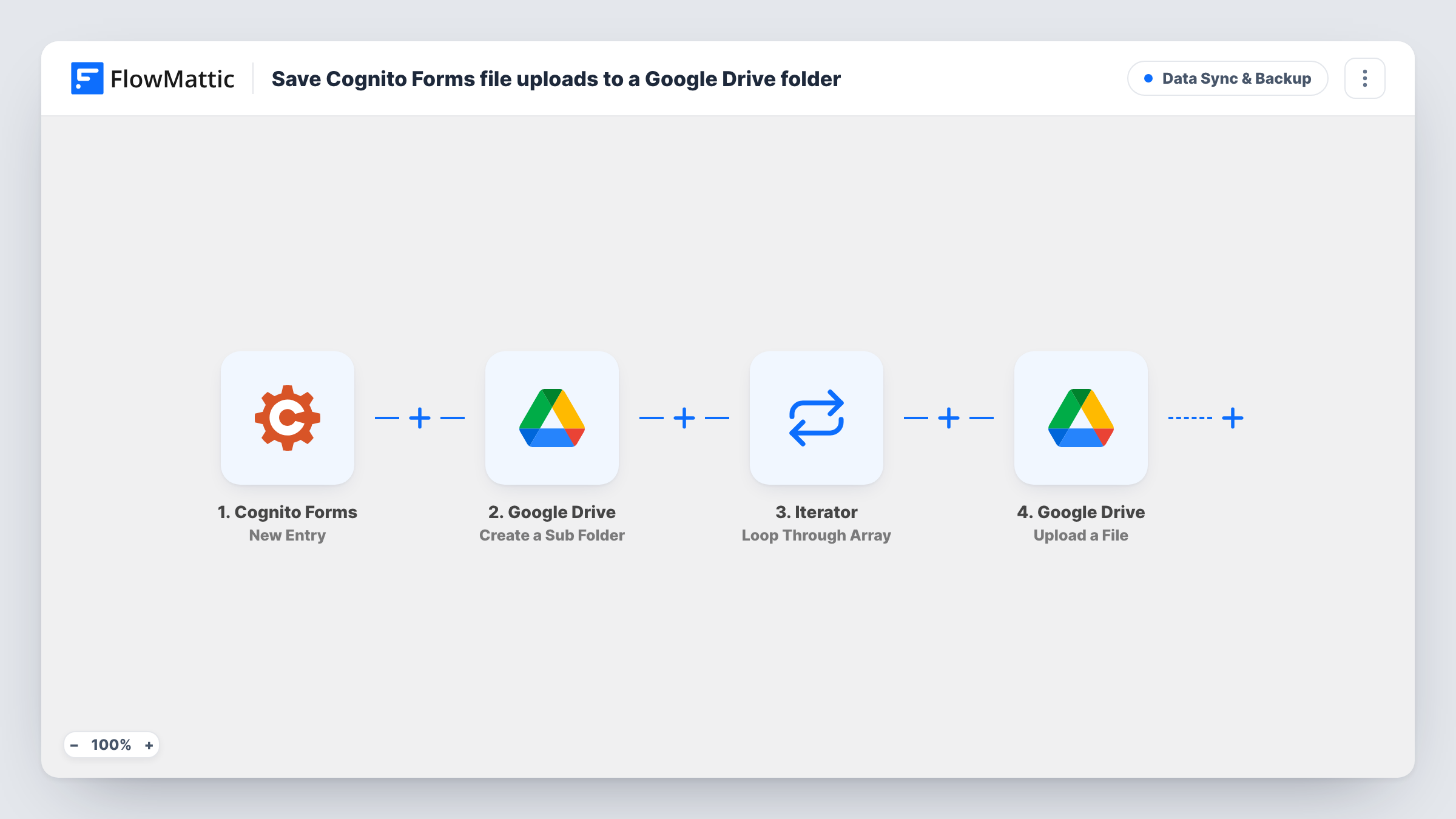Click the '2. Google Drive' label
Screen dimensions: 1456x819
click(x=552, y=512)
